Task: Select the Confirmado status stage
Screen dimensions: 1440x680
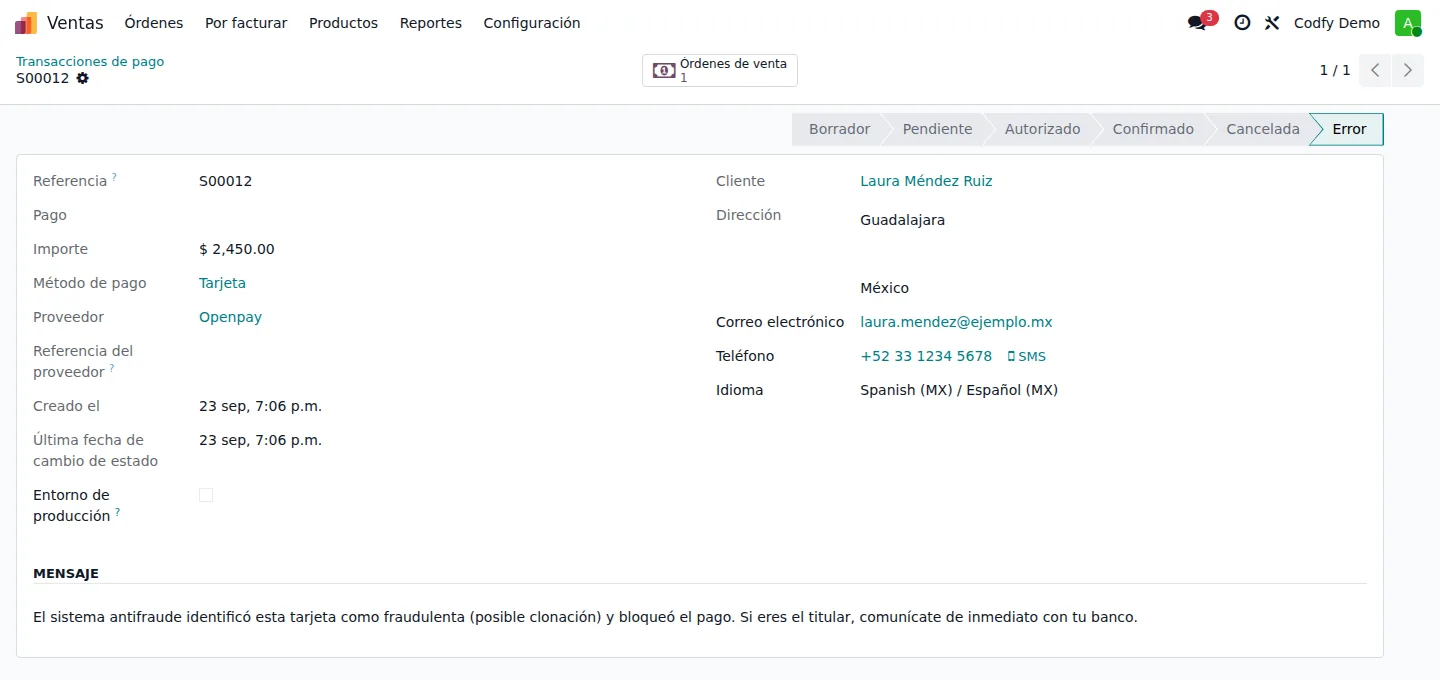Action: [x=1153, y=129]
